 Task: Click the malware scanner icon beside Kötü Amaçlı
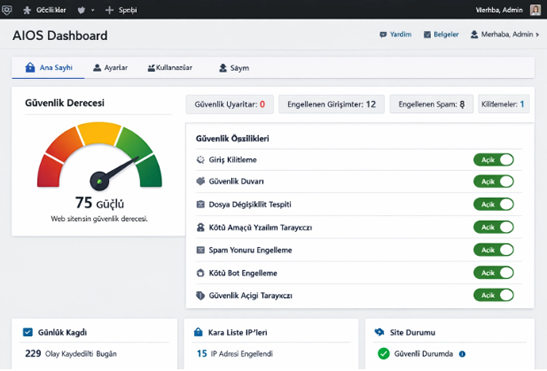(200, 227)
